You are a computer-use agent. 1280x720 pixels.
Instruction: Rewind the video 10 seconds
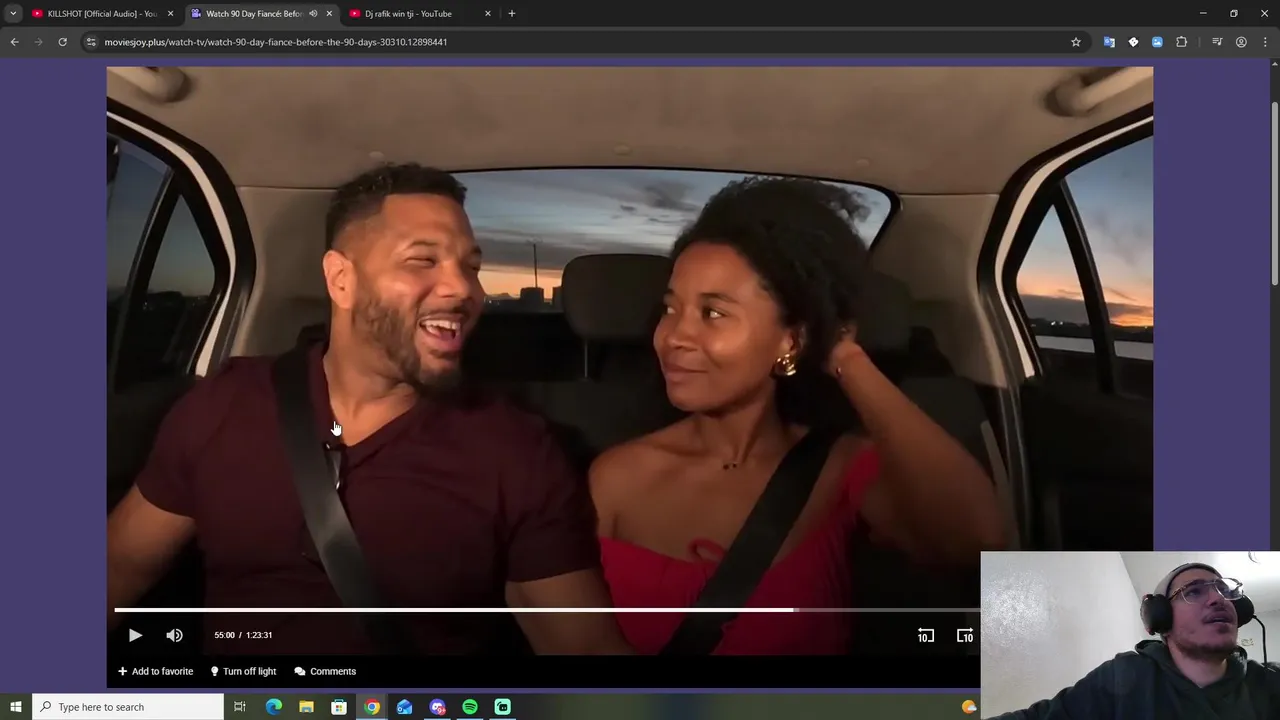(926, 635)
